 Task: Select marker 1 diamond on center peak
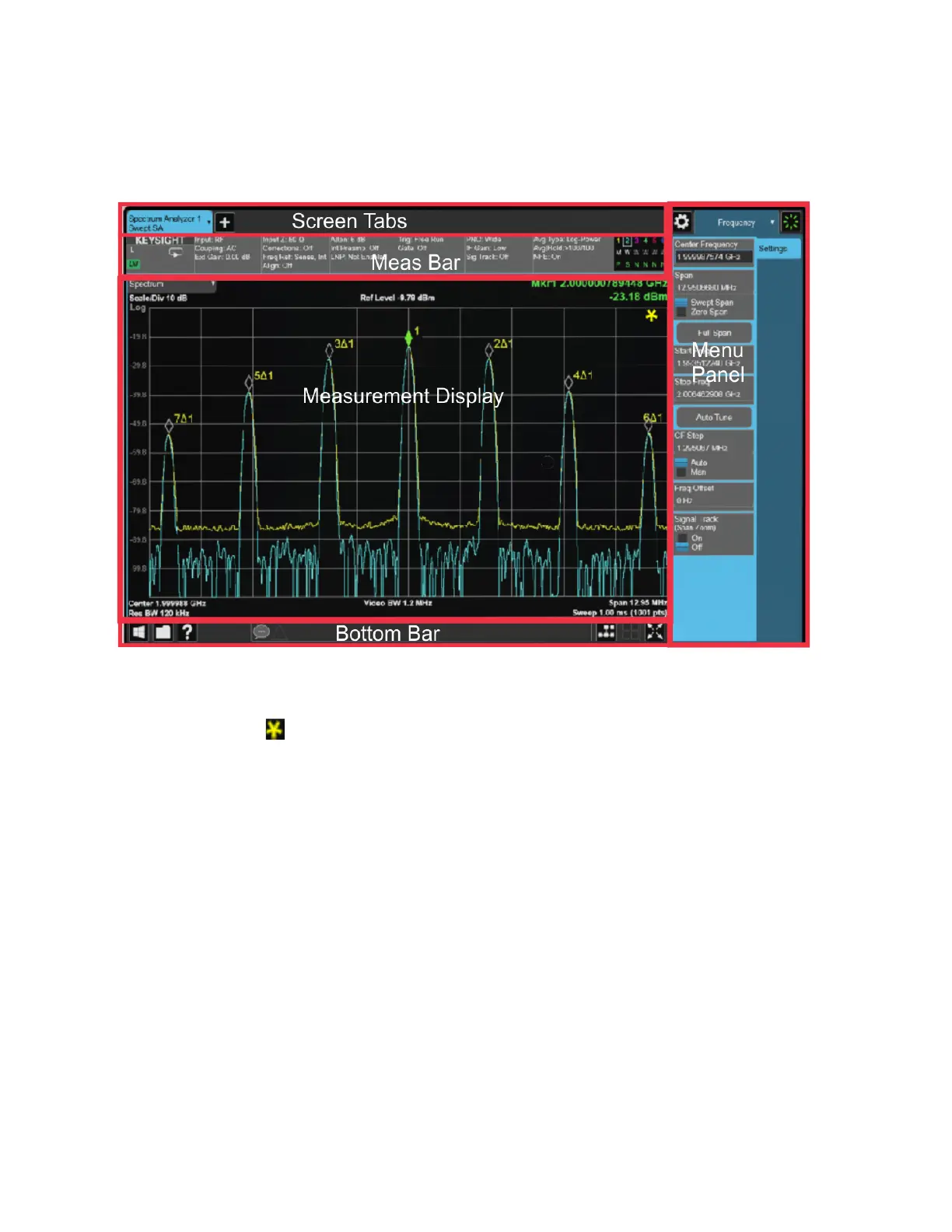click(x=409, y=338)
